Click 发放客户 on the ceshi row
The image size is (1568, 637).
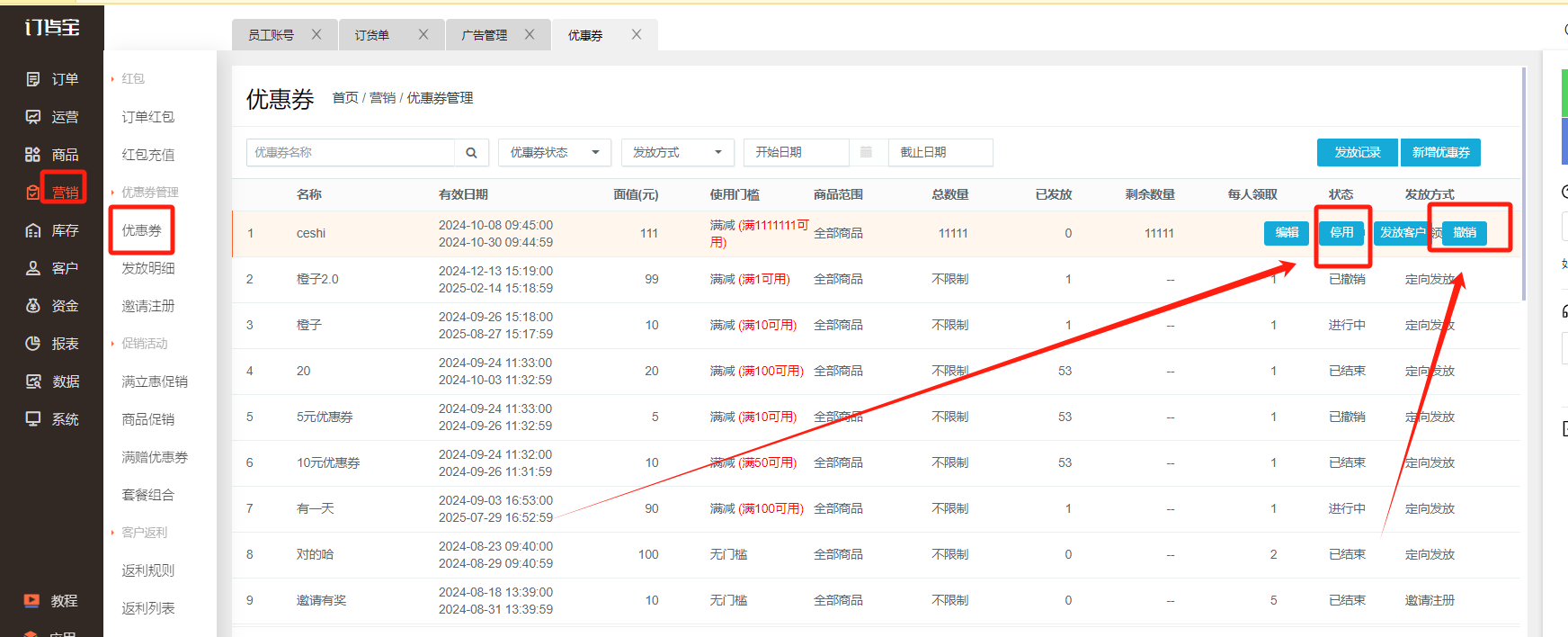click(x=1402, y=233)
